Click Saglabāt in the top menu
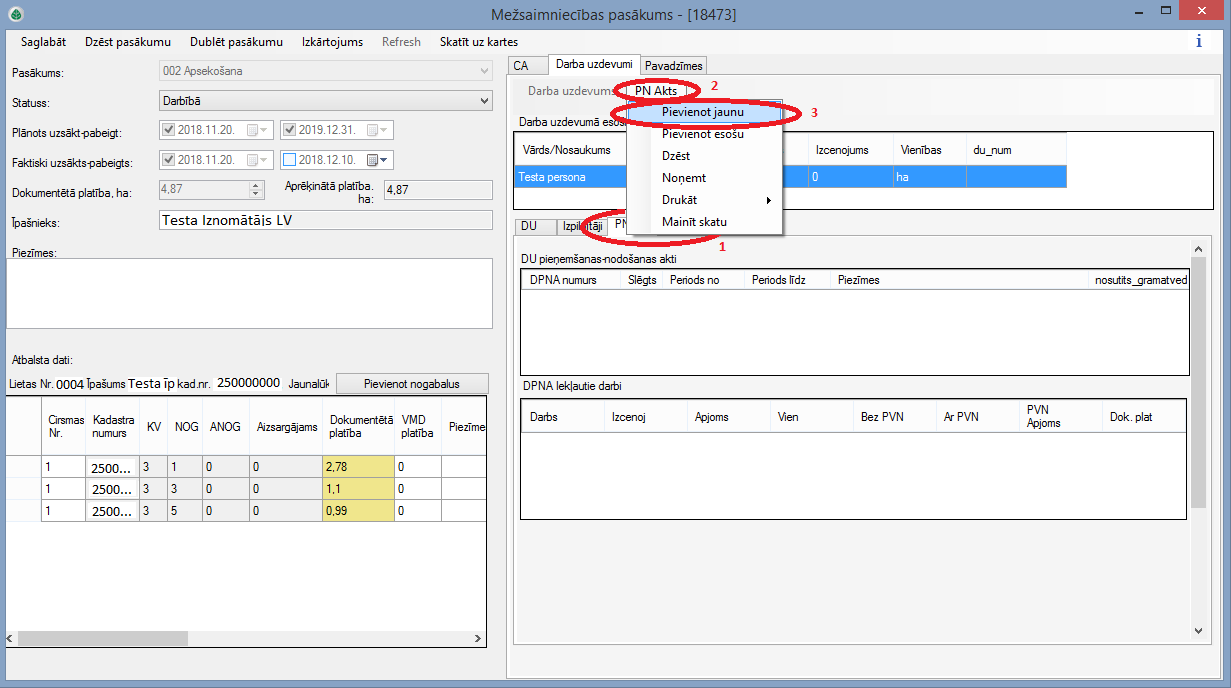Viewport: 1231px width, 688px height. click(x=43, y=42)
